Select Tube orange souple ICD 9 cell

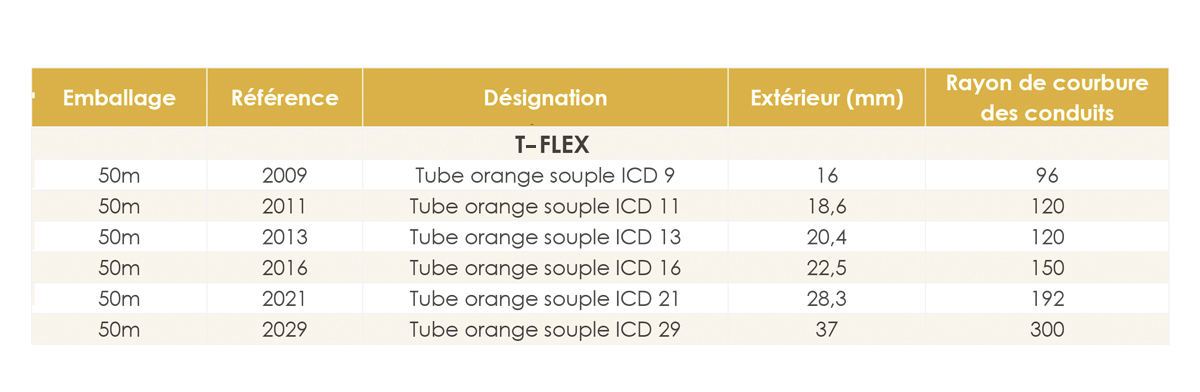point(546,176)
